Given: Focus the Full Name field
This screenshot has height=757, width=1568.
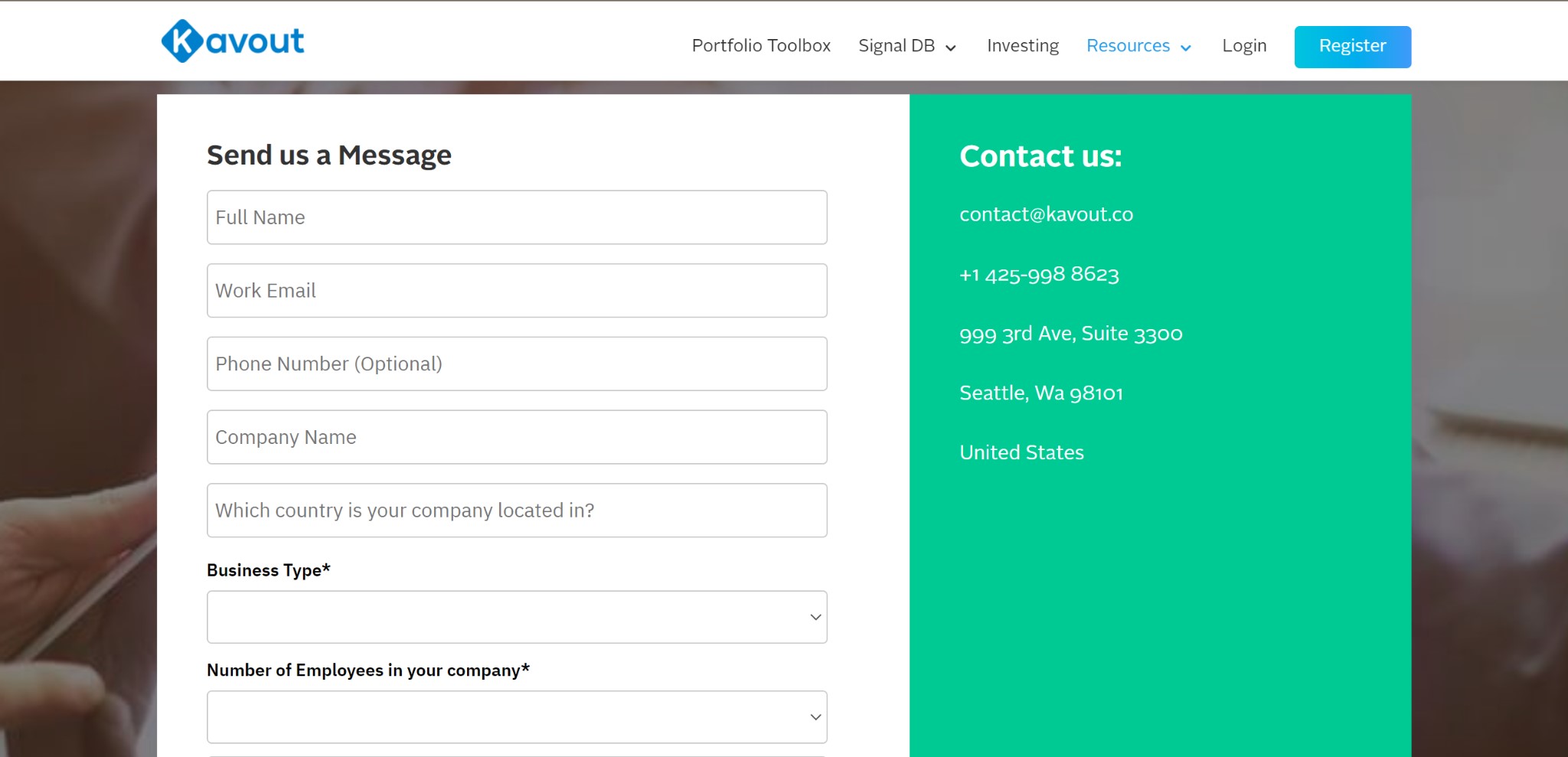Looking at the screenshot, I should coord(517,217).
